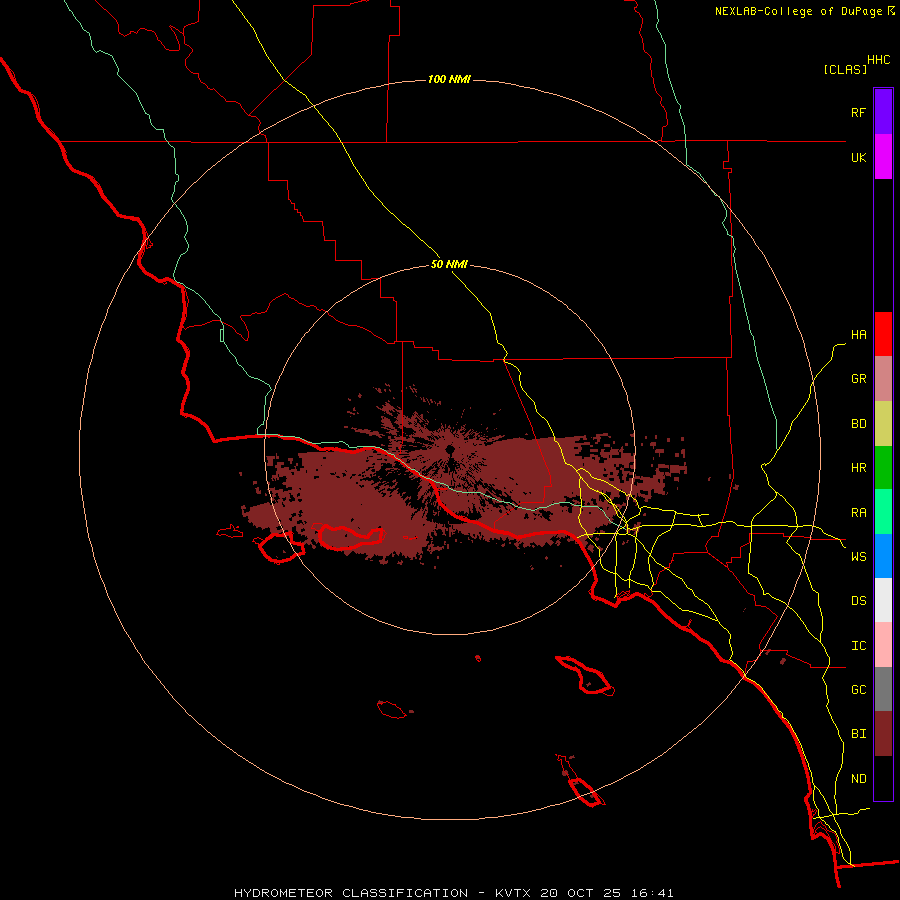This screenshot has height=900, width=900.
Task: Click the WS blue legend swatch
Action: click(883, 556)
